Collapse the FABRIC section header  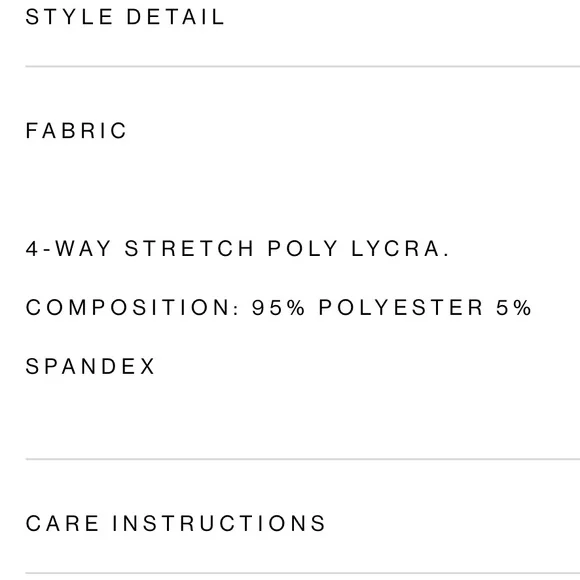(303, 131)
